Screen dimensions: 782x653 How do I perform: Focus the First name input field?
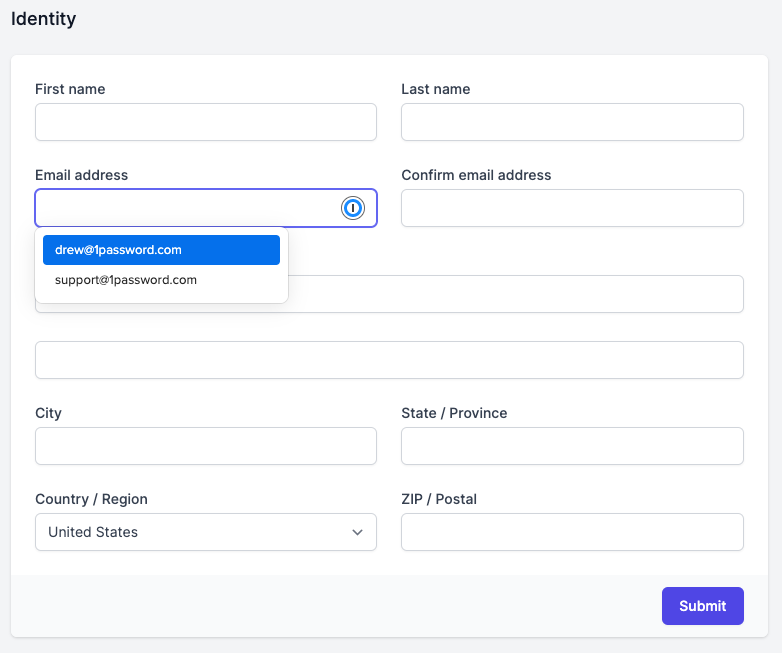(x=205, y=122)
